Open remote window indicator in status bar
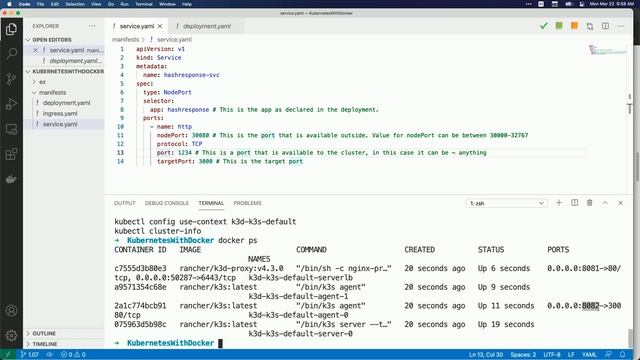The image size is (640, 360). coord(8,355)
